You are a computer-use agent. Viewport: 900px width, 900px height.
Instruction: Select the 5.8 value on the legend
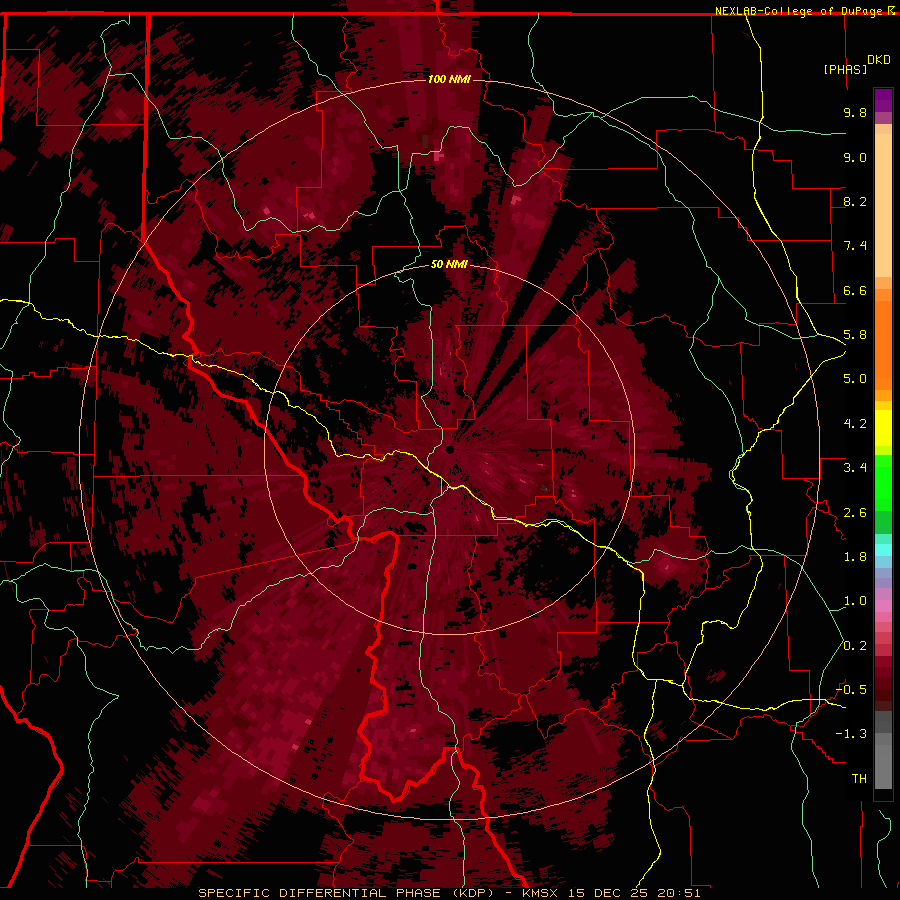855,335
